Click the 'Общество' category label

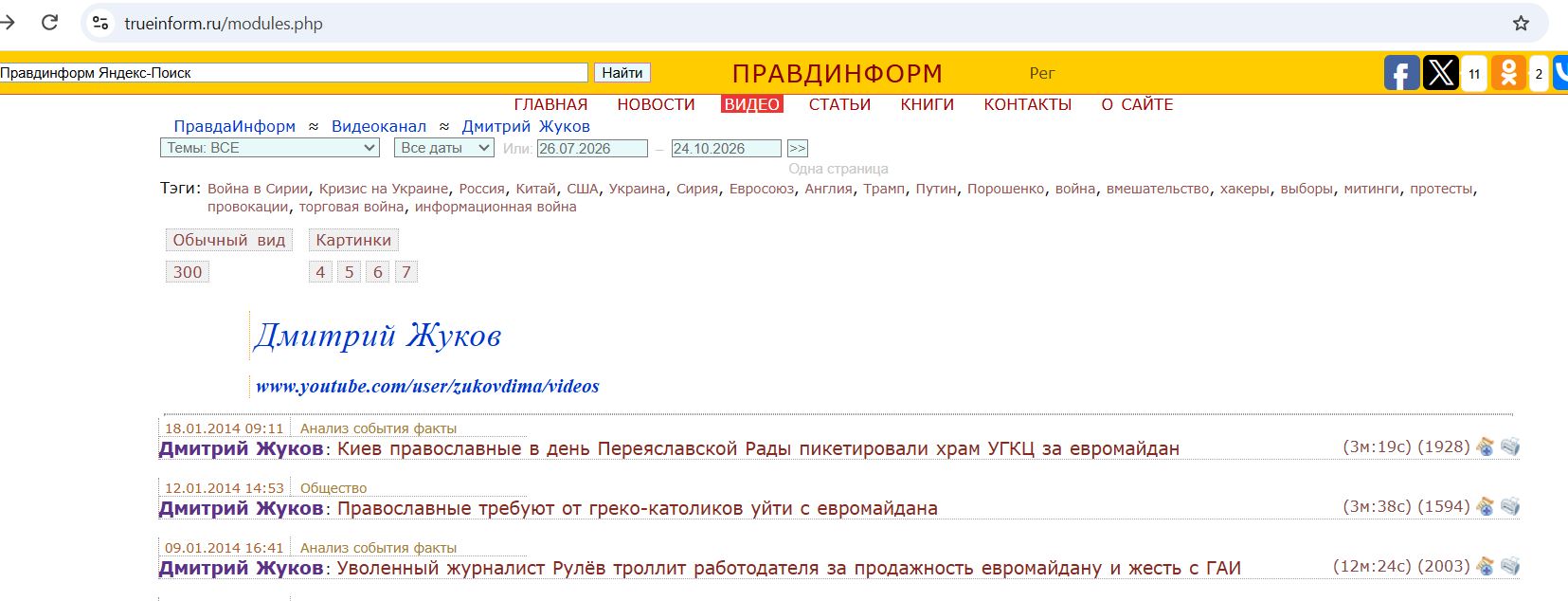click(x=333, y=488)
